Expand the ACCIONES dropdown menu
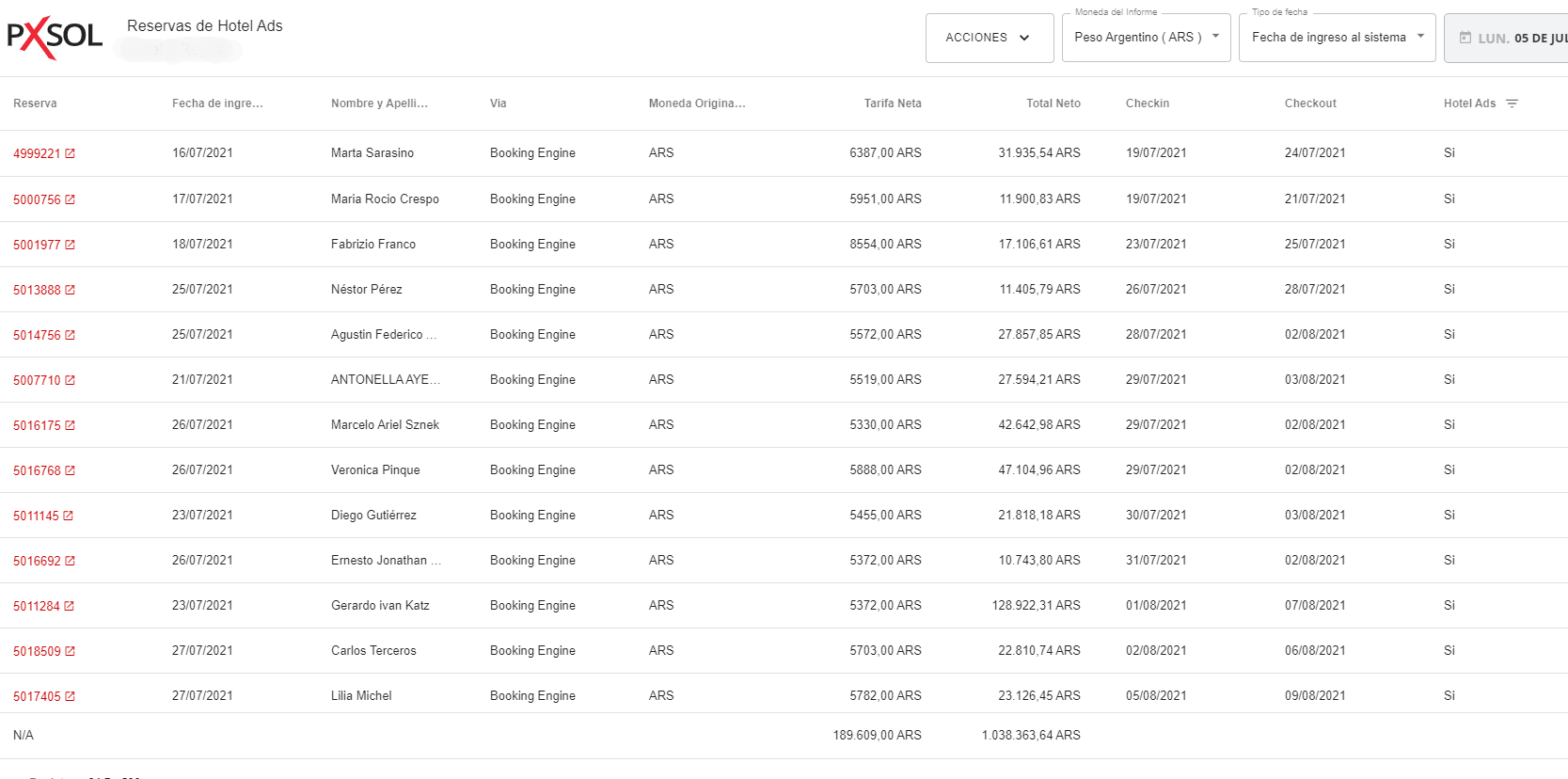 click(x=989, y=38)
